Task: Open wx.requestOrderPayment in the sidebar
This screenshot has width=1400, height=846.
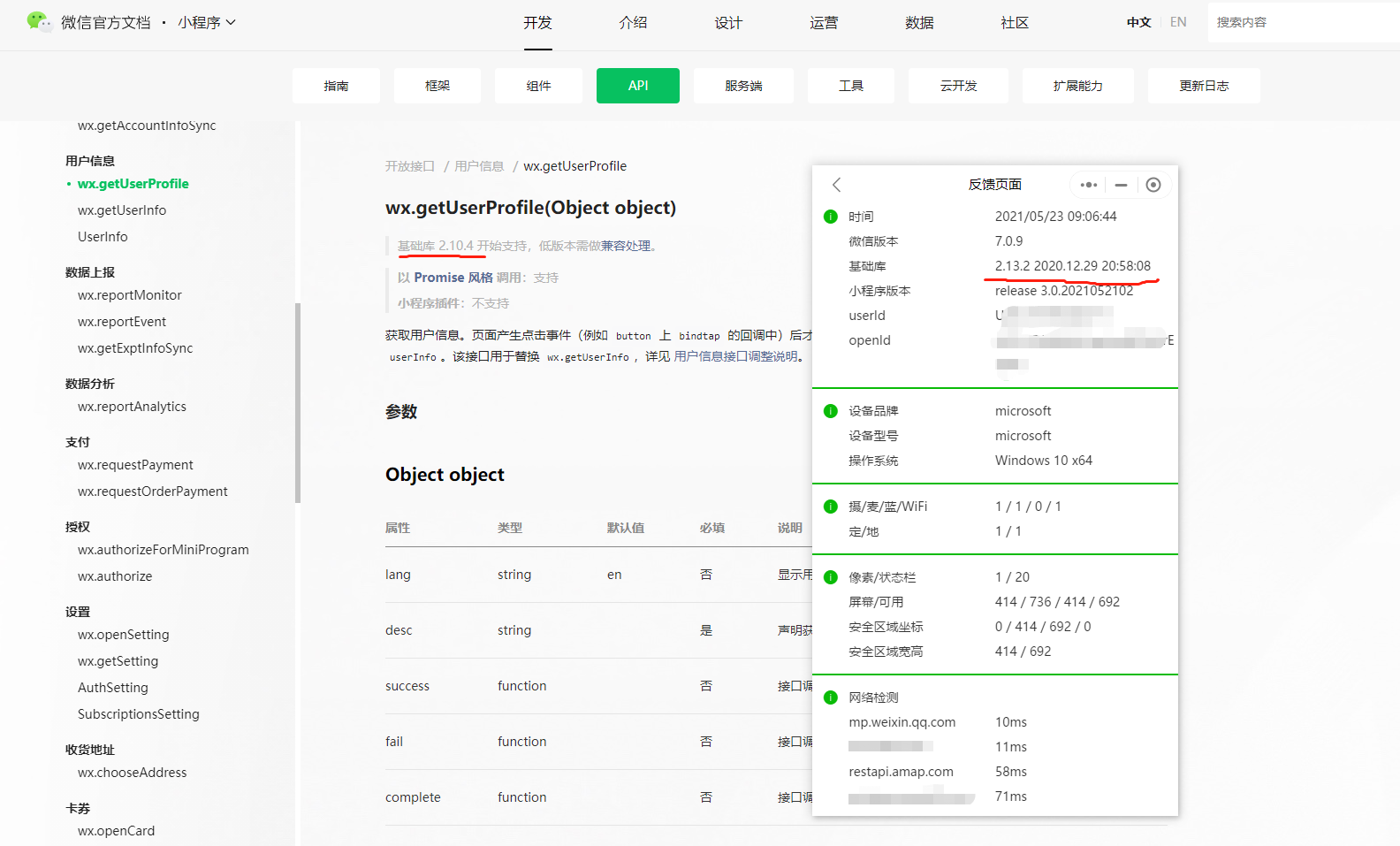Action: coord(152,492)
